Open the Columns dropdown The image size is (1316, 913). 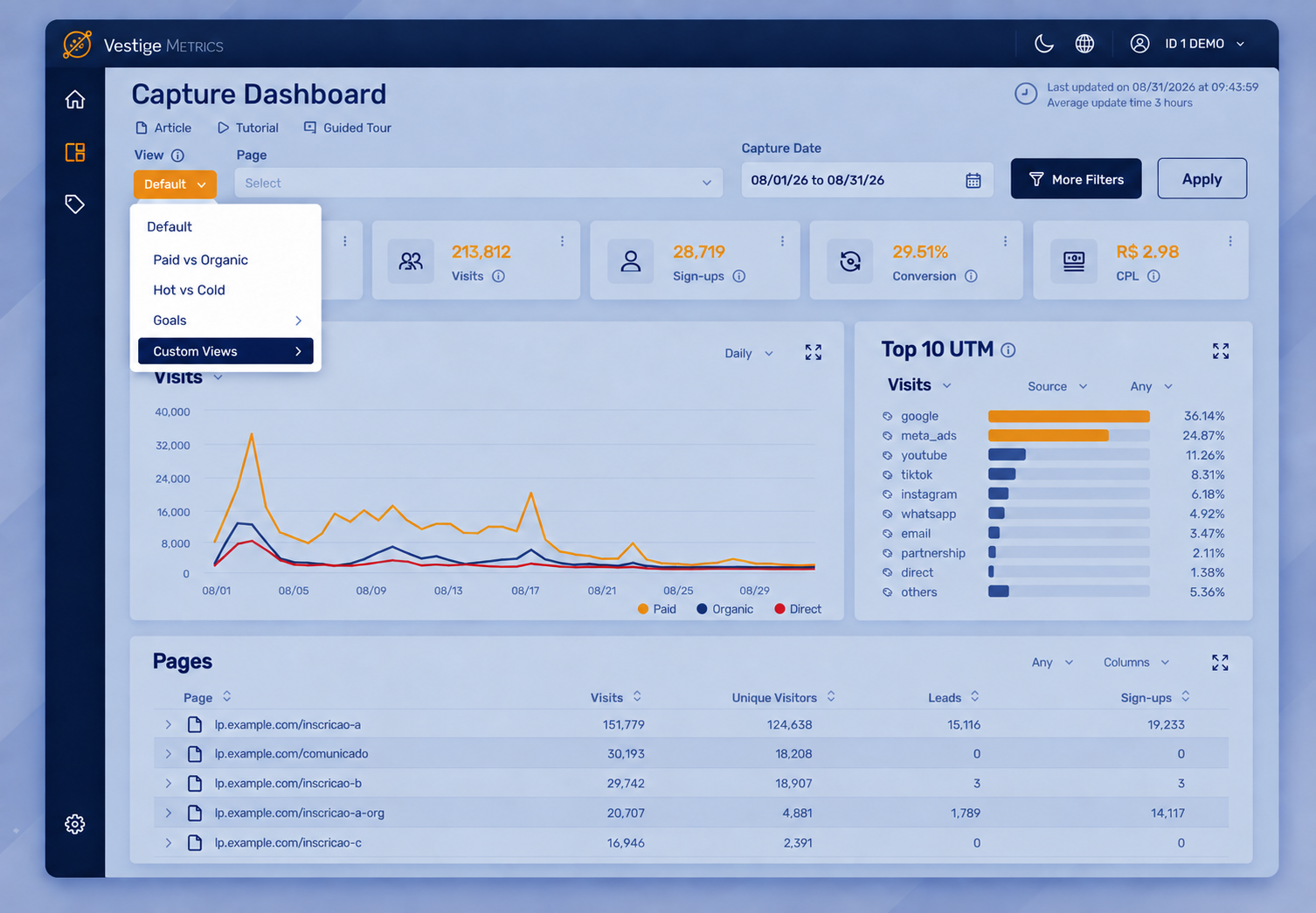(1136, 662)
